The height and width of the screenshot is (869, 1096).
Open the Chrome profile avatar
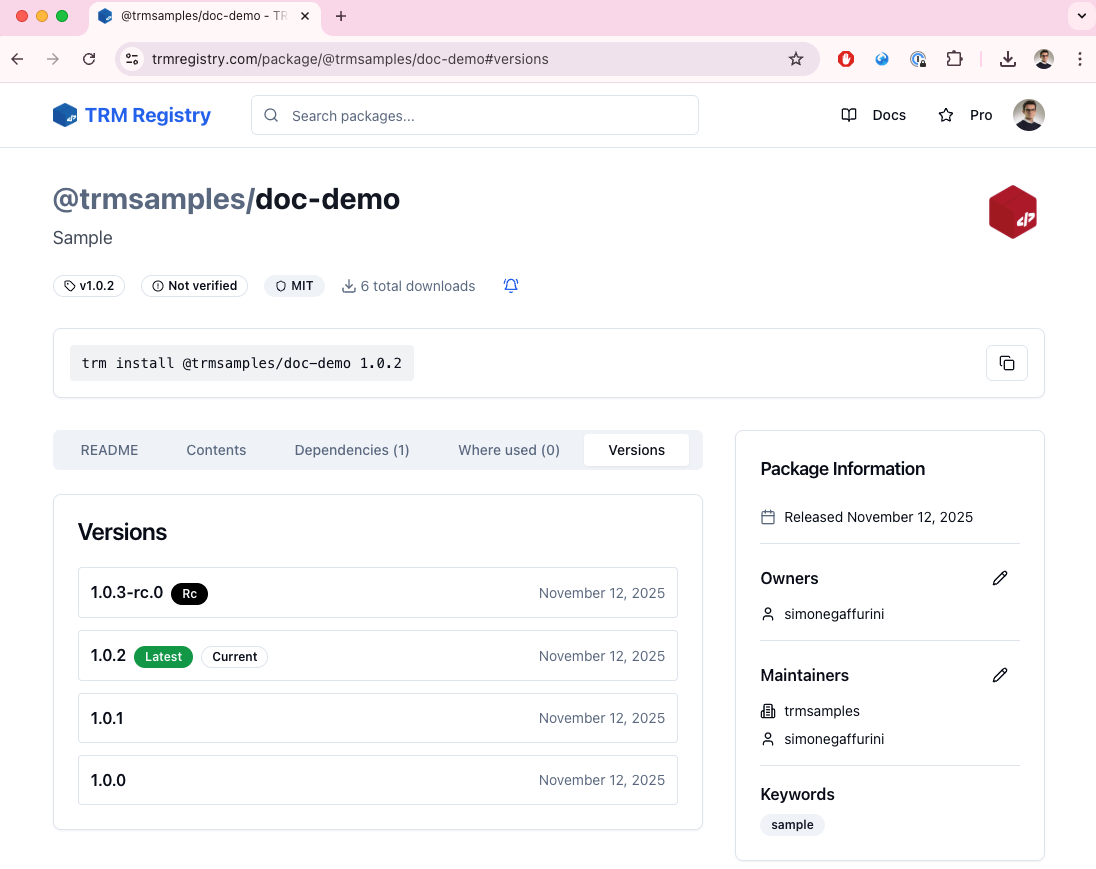click(1044, 59)
